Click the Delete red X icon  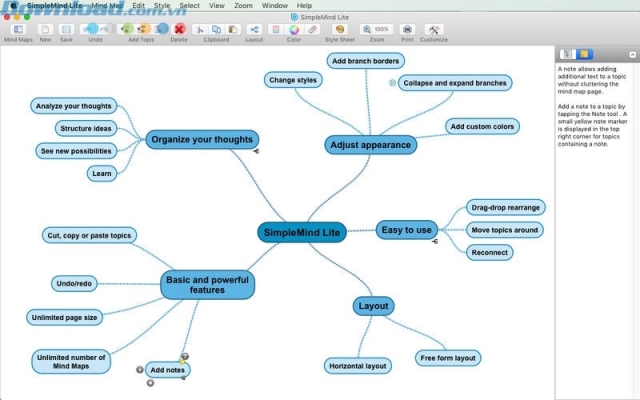tap(179, 29)
